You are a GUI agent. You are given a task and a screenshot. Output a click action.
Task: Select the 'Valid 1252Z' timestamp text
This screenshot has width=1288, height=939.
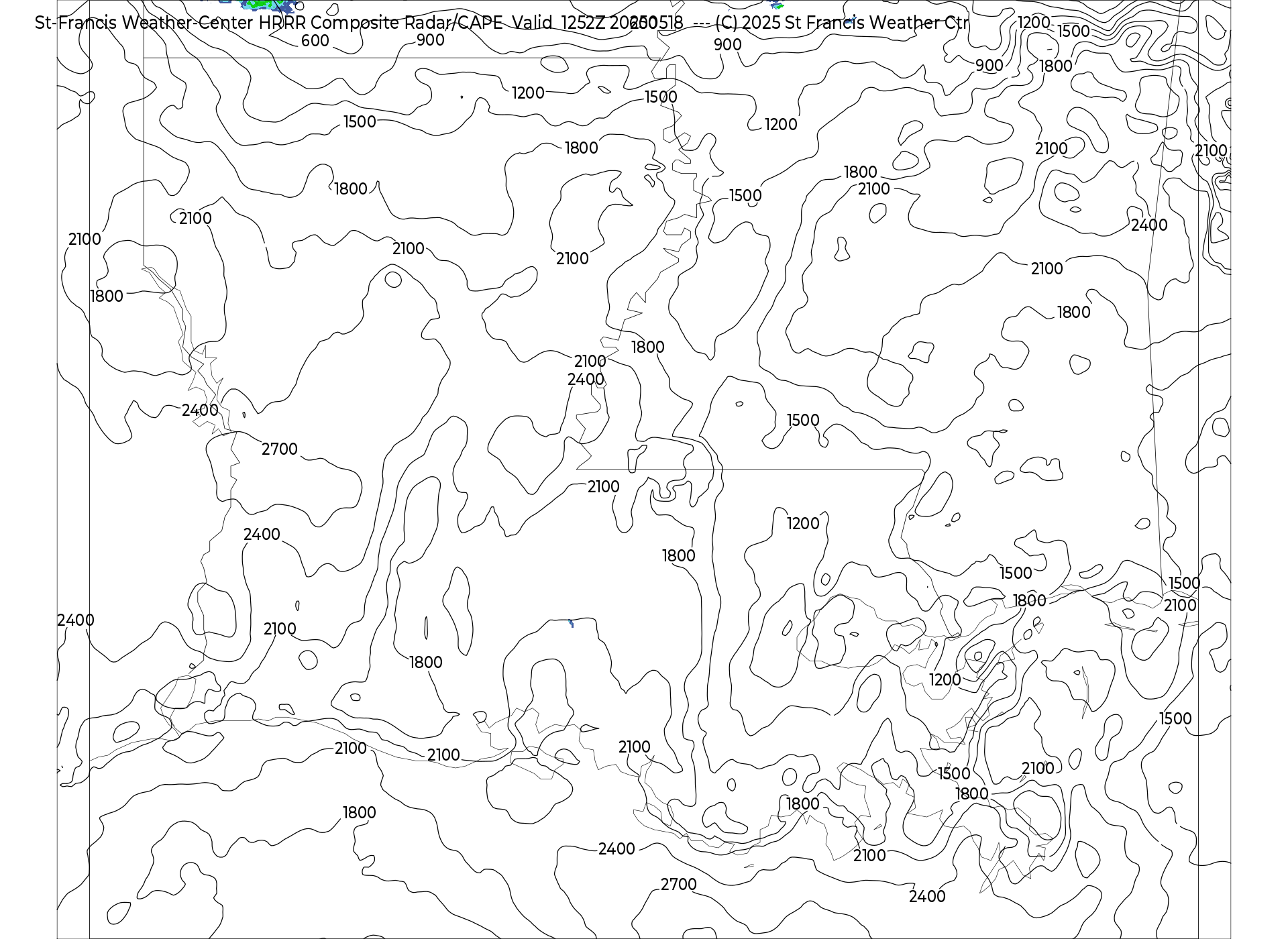pyautogui.click(x=558, y=23)
